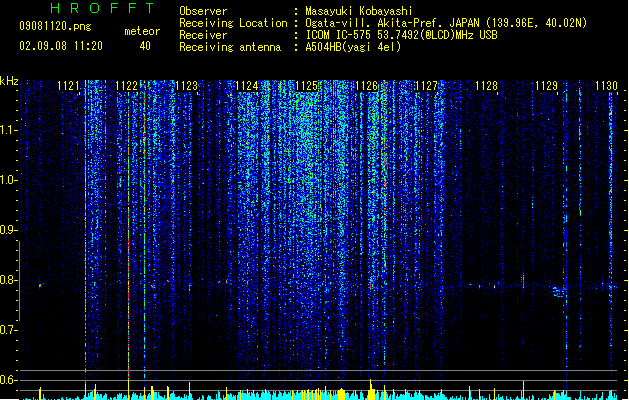The height and width of the screenshot is (400, 629).
Task: Click the 1129 time marker
Action: point(546,86)
